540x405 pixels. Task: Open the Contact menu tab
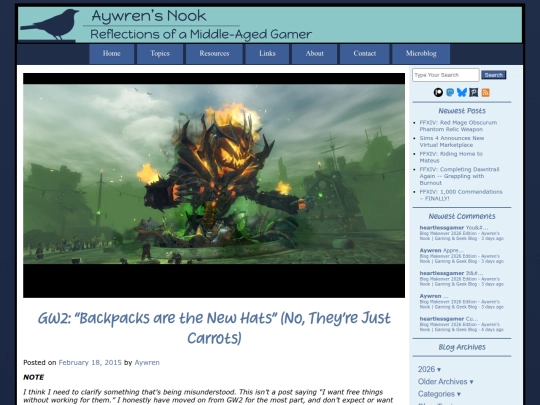pyautogui.click(x=364, y=54)
